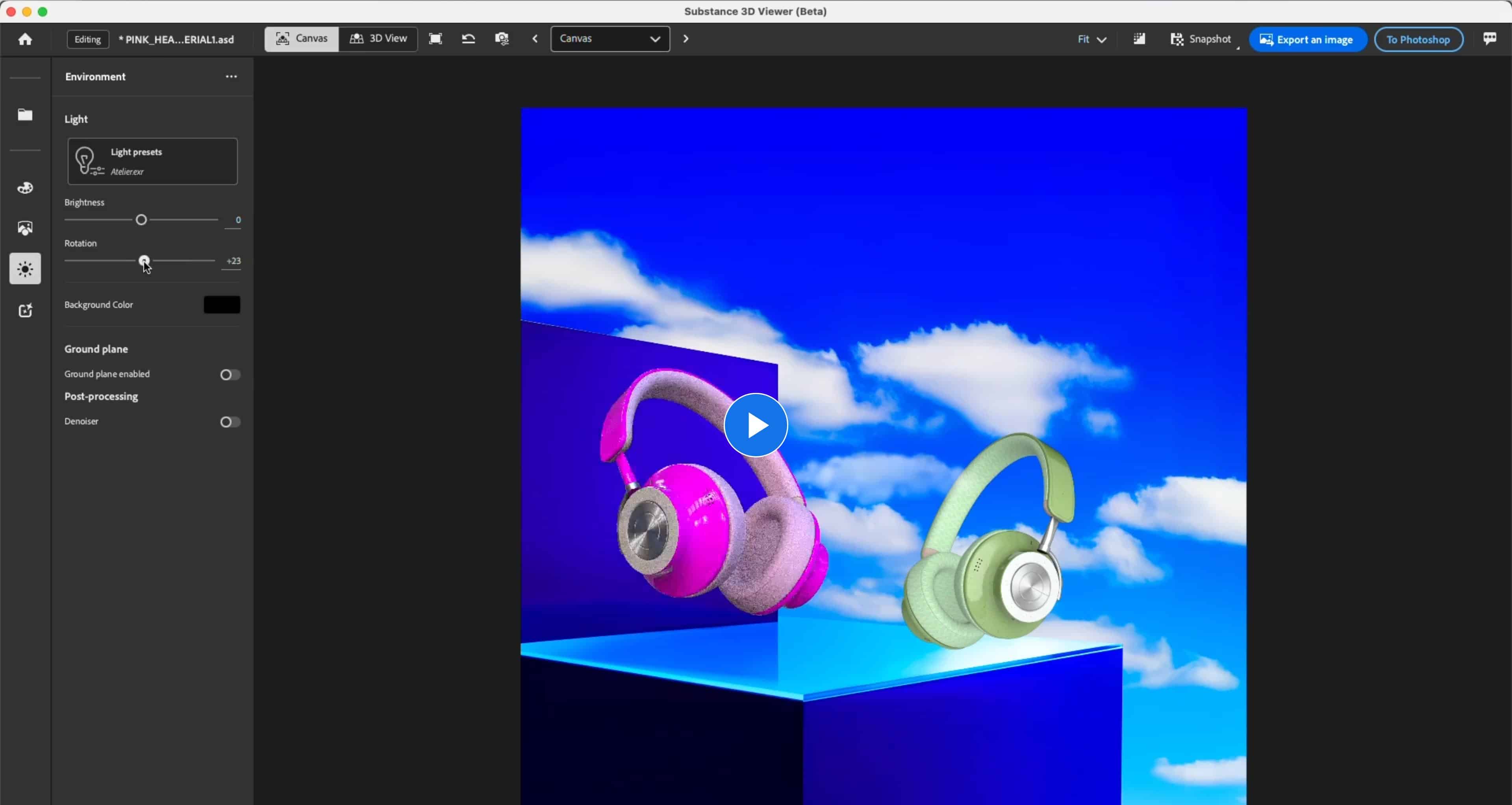Screen dimensions: 1512x805
Task: Turn on the Denoiser toggle
Action: coord(230,422)
